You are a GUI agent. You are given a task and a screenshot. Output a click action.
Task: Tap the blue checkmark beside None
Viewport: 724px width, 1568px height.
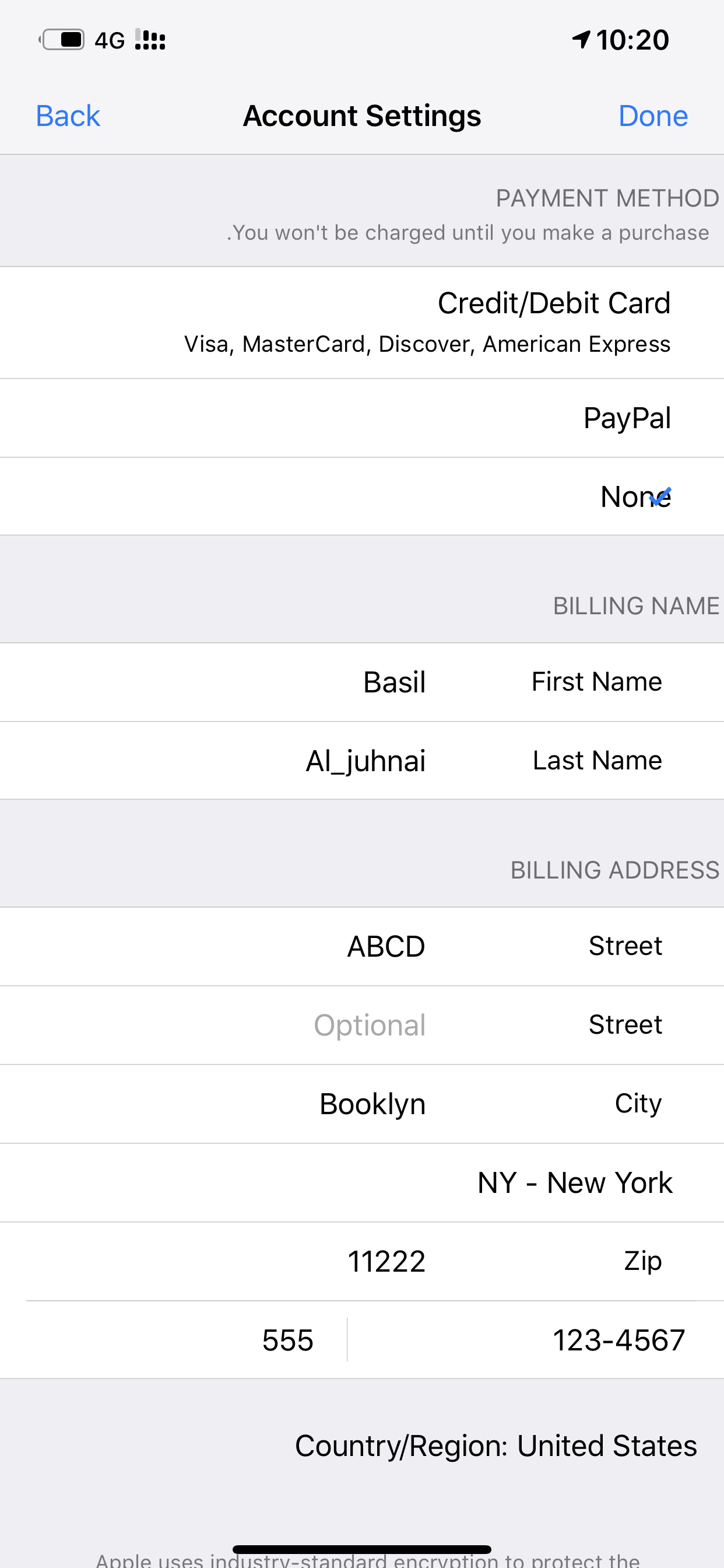coord(660,496)
